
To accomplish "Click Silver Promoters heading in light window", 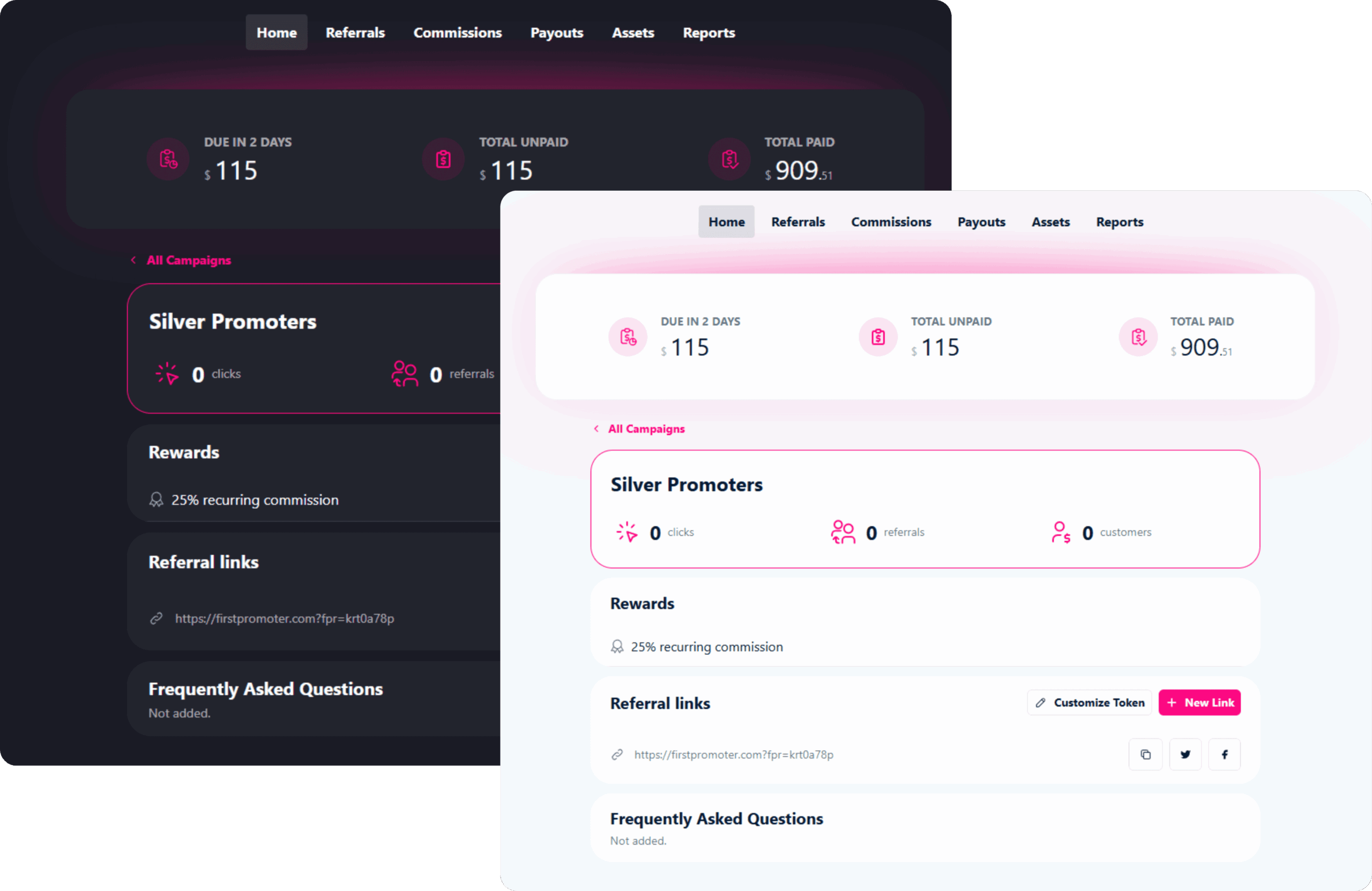I will point(687,485).
